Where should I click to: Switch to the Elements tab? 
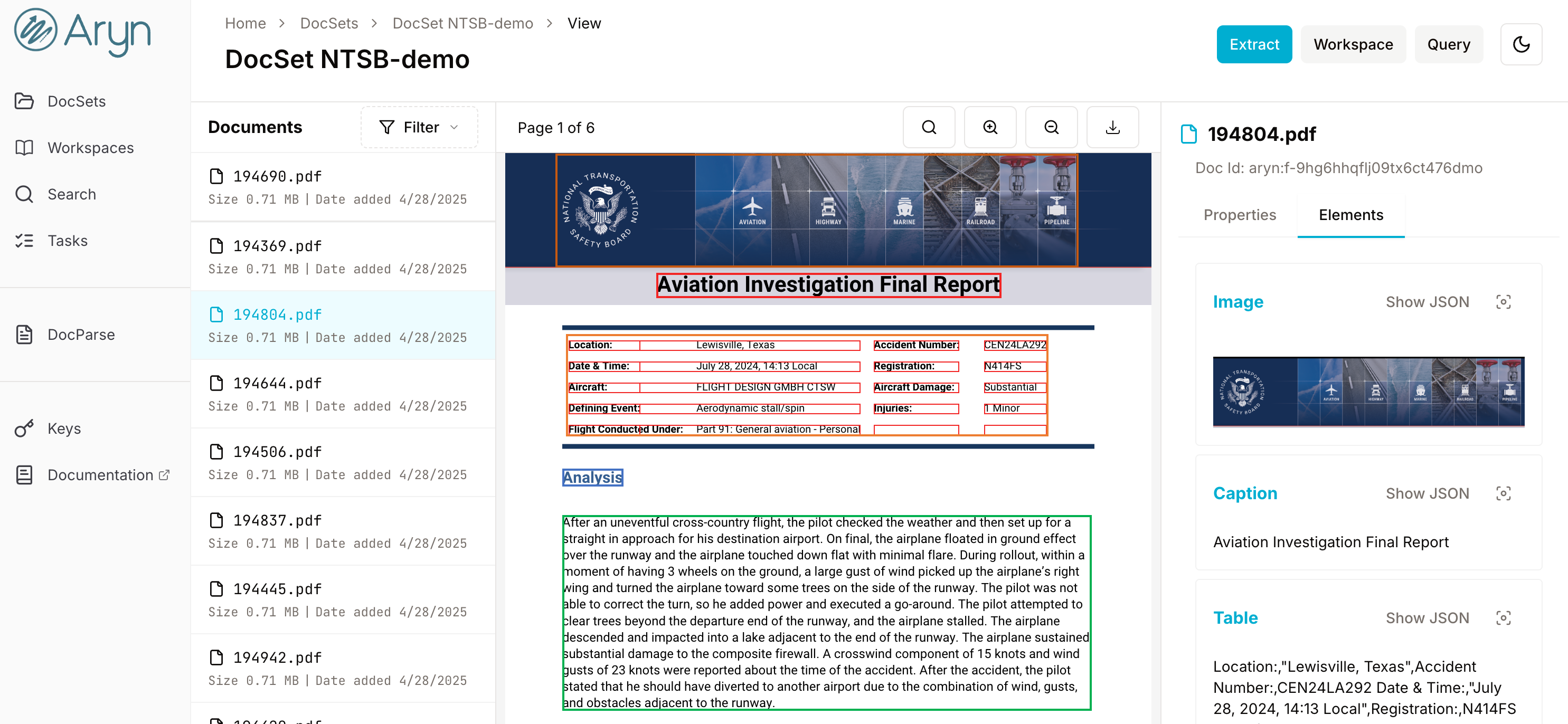click(1350, 215)
